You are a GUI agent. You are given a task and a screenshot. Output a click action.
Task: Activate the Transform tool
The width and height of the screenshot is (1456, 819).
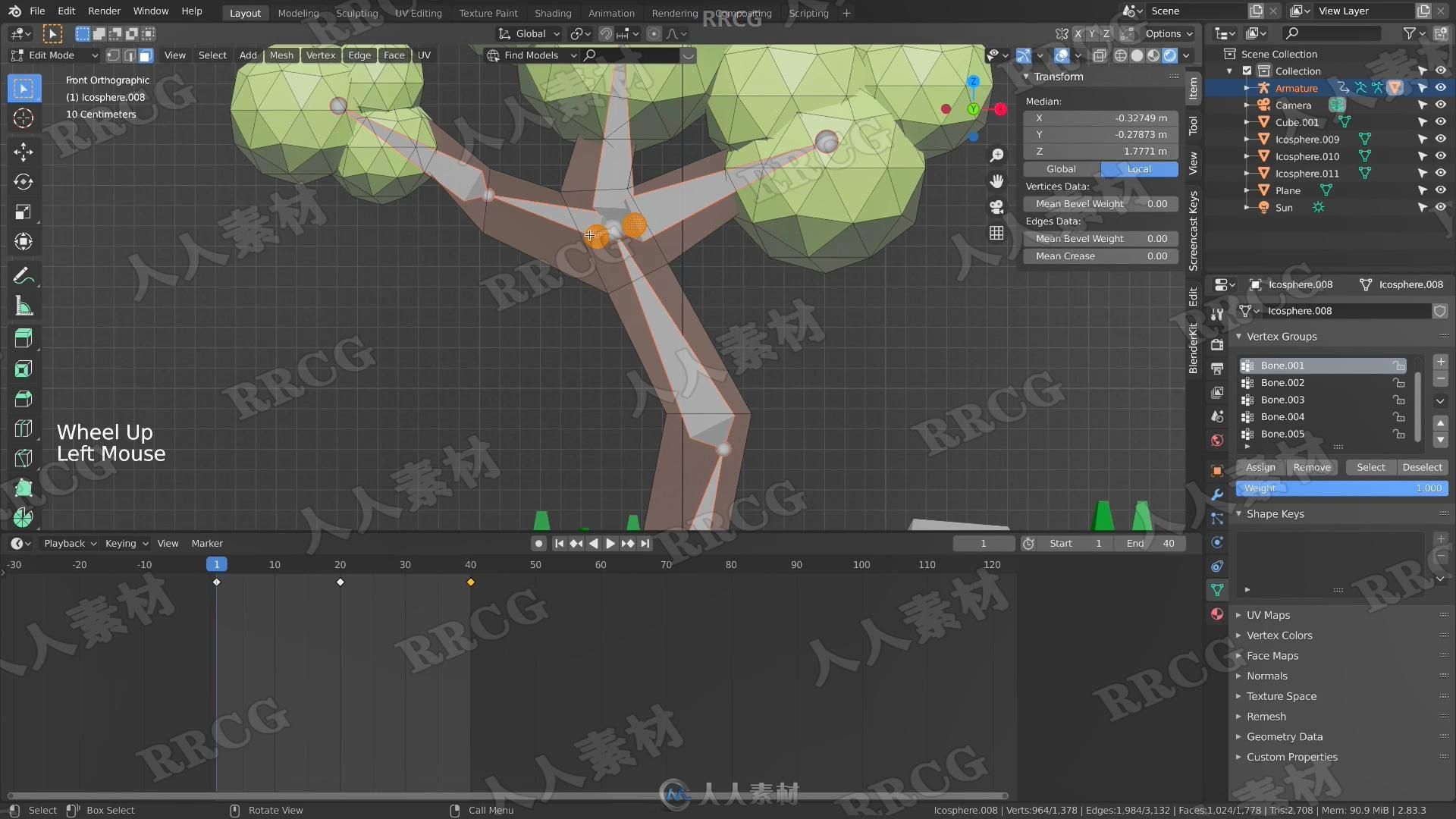[x=24, y=242]
